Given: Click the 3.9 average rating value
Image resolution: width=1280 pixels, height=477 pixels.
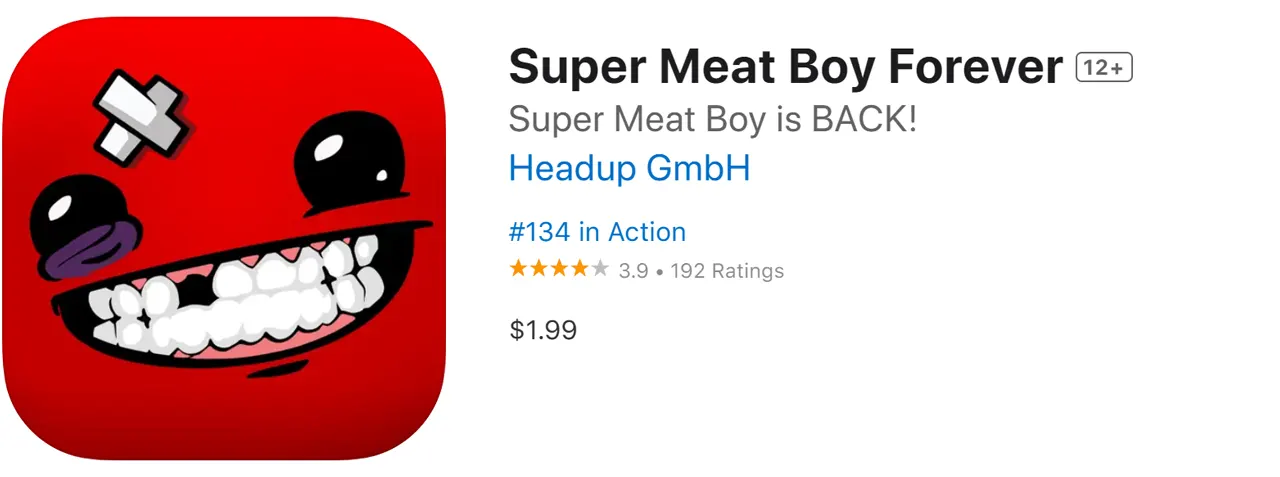Looking at the screenshot, I should click(x=633, y=270).
